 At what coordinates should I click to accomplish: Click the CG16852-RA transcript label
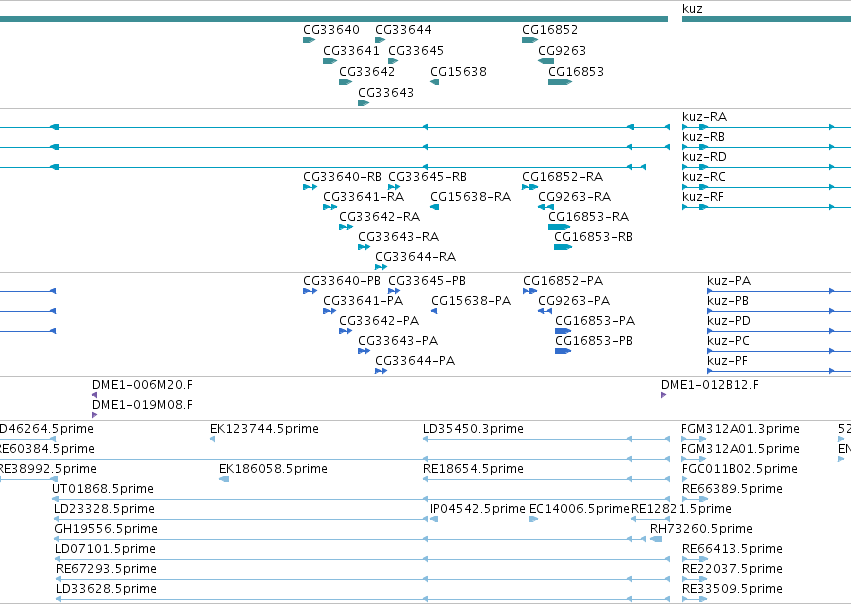pyautogui.click(x=562, y=177)
